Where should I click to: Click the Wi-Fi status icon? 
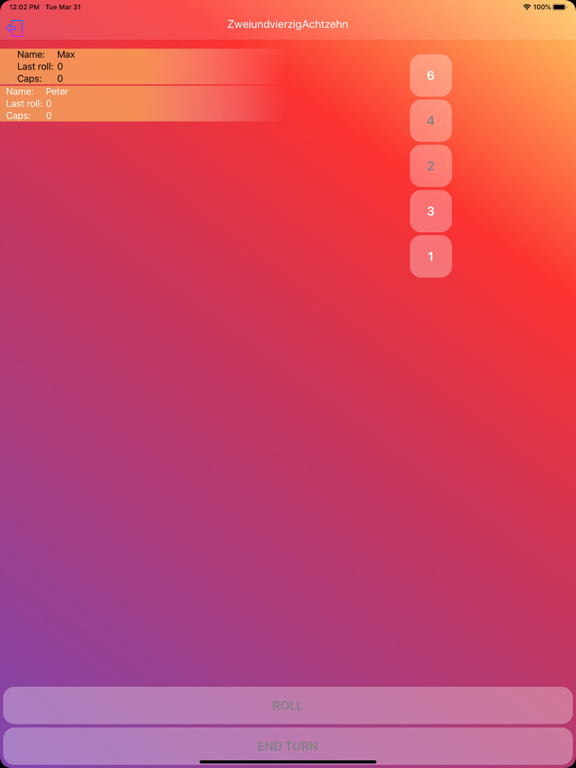pyautogui.click(x=527, y=7)
